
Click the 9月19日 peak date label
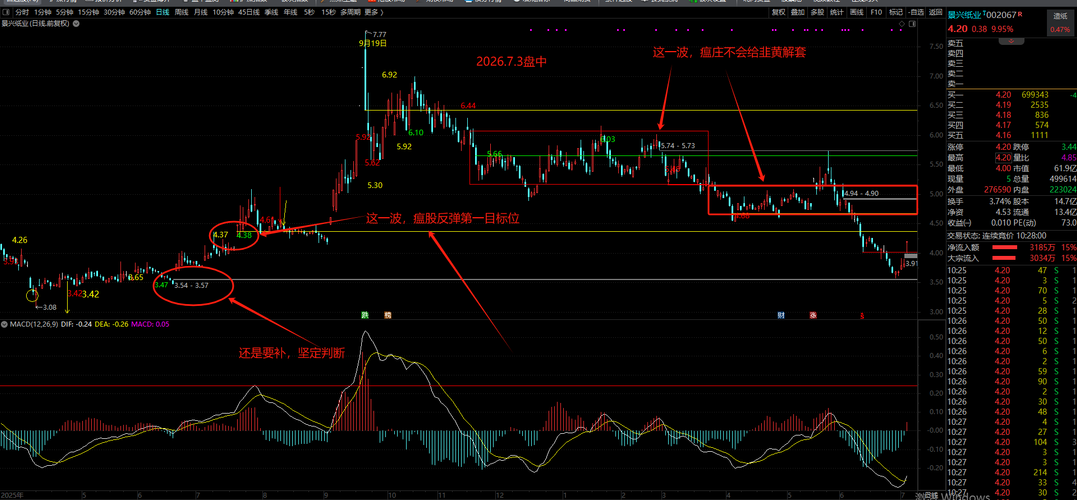point(372,43)
